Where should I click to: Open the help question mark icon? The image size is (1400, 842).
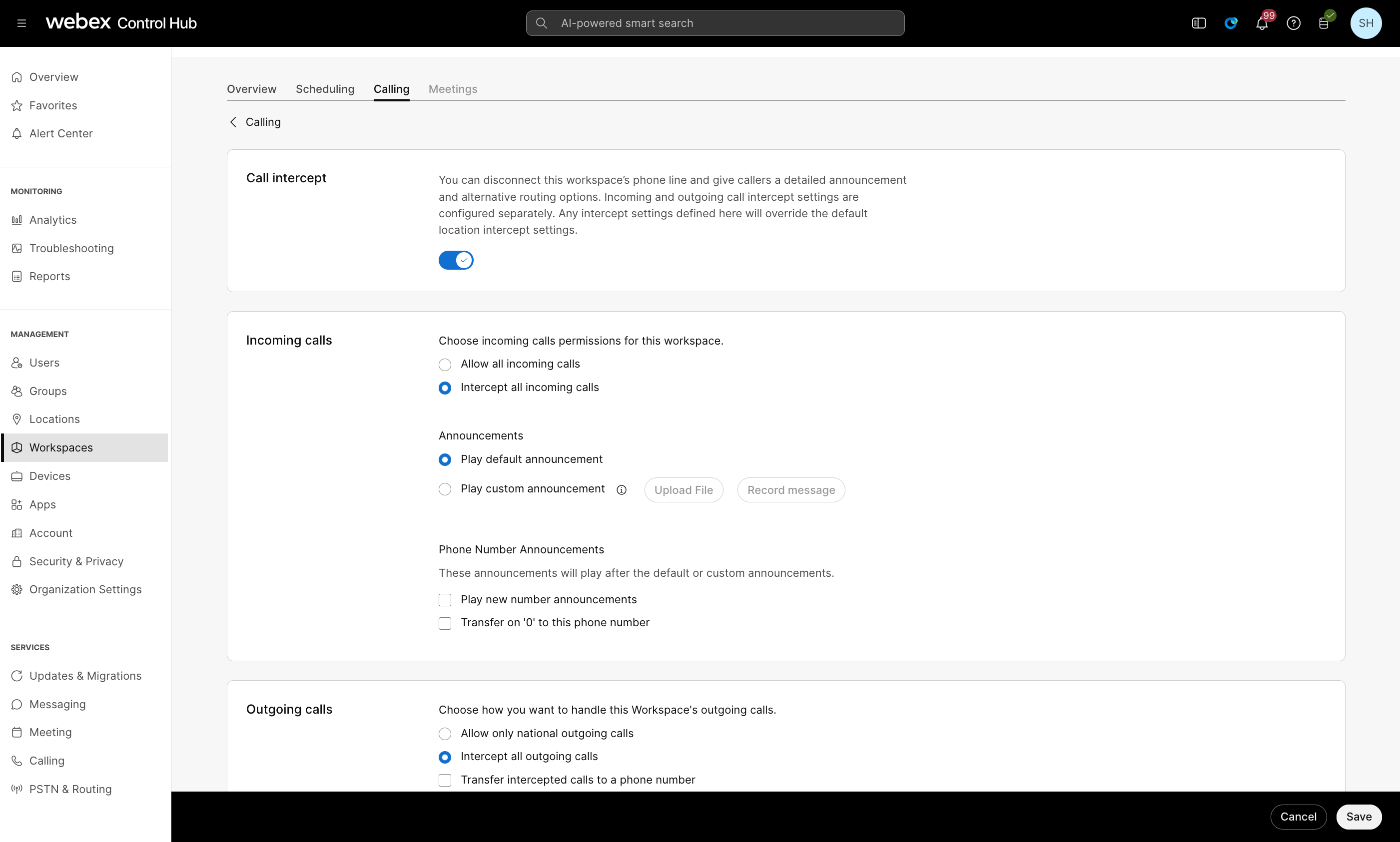(x=1294, y=22)
